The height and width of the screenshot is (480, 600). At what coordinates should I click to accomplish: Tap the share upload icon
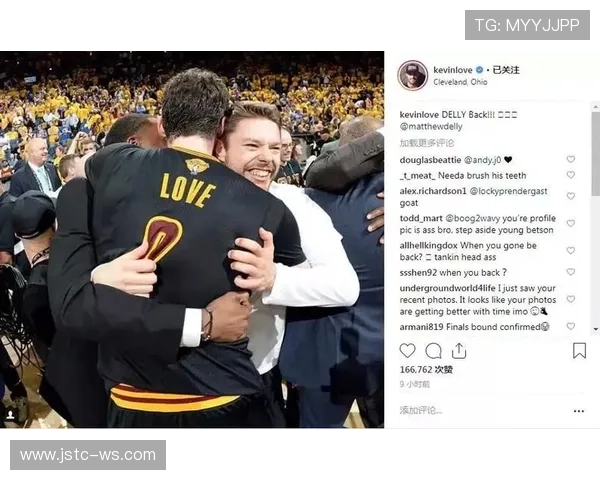click(459, 351)
